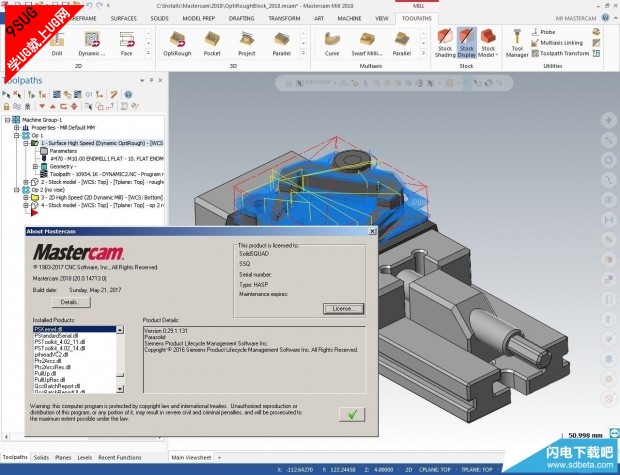
Task: Expand 2 - Stock model operation
Action: [26, 182]
